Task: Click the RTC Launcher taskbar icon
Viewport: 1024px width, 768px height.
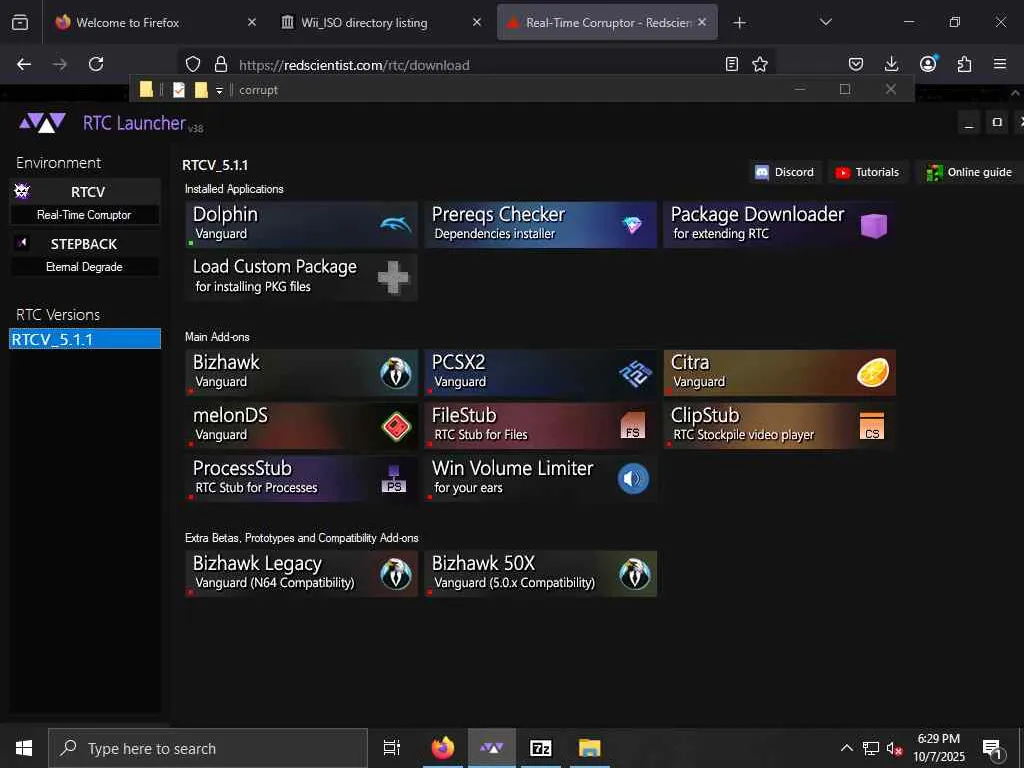Action: click(x=492, y=748)
